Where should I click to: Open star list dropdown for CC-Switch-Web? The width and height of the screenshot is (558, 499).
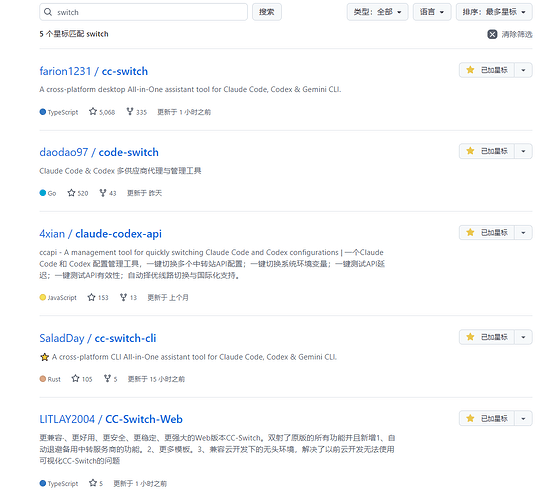point(523,419)
